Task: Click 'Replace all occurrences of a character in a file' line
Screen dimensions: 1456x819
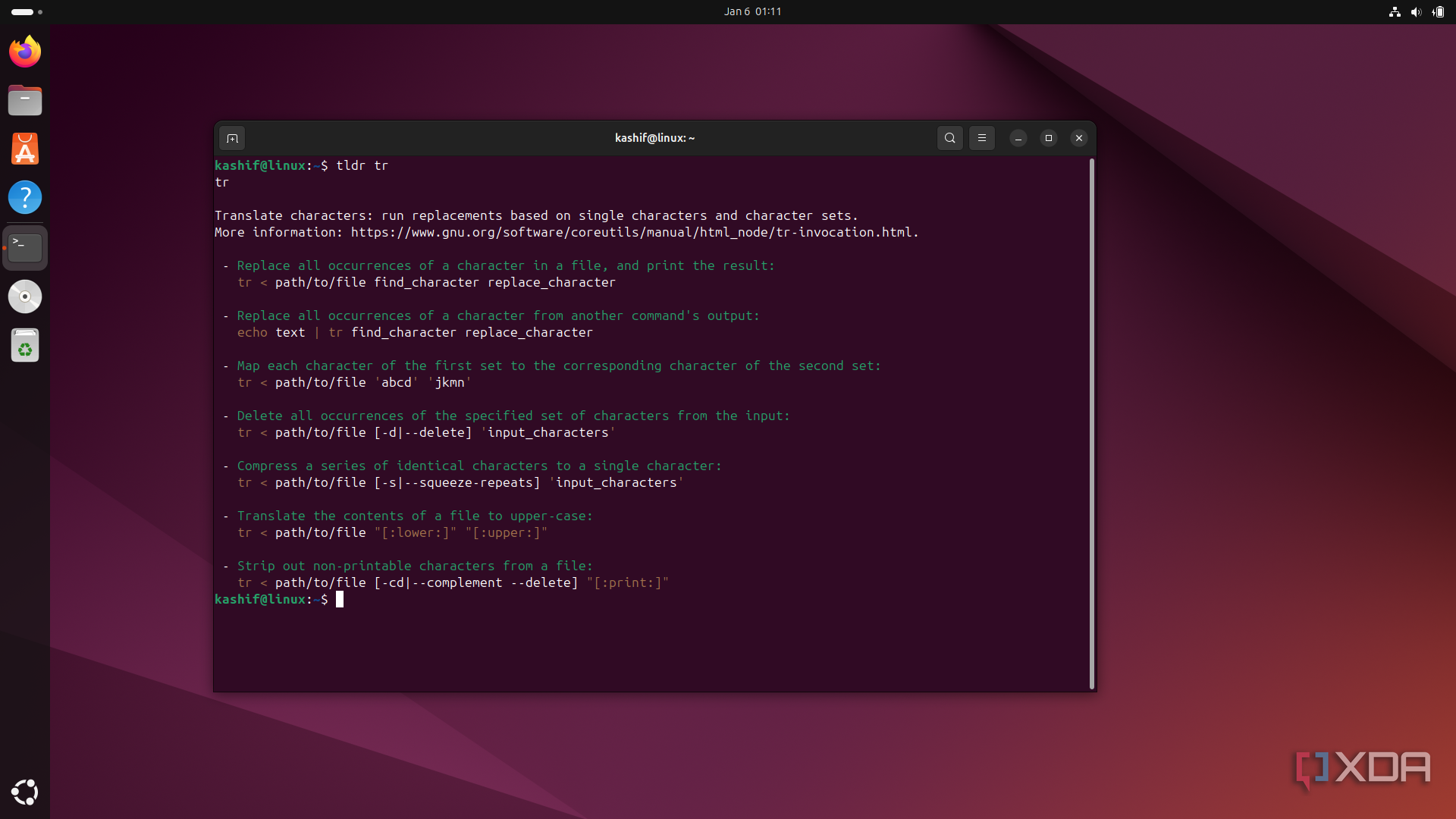Action: click(506, 265)
